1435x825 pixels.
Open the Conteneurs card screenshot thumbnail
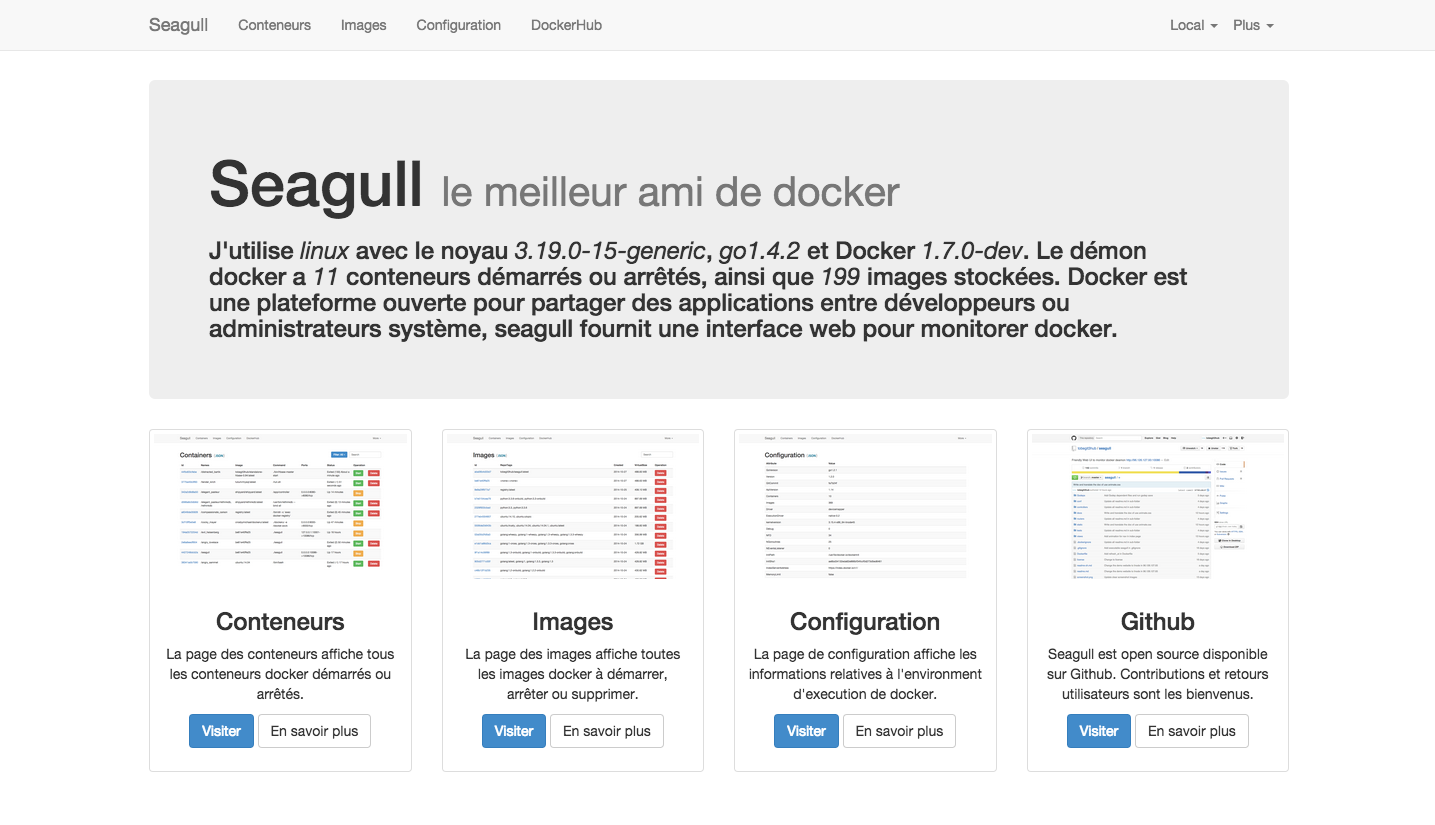pos(280,507)
